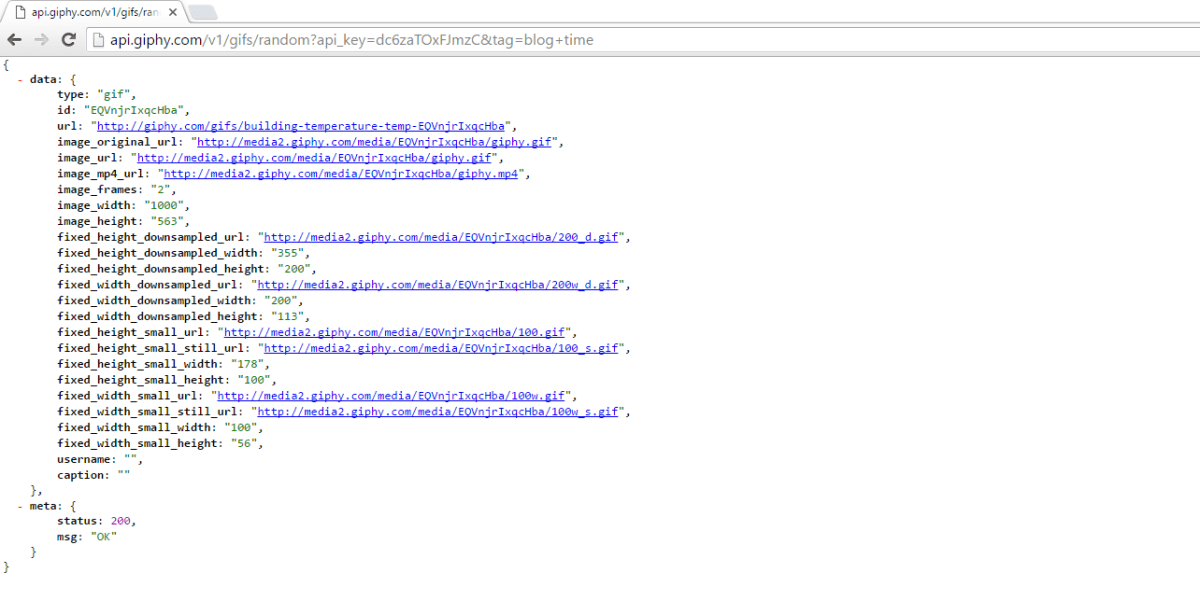Open the fixed_height_small_url 100.gif link

(395, 332)
